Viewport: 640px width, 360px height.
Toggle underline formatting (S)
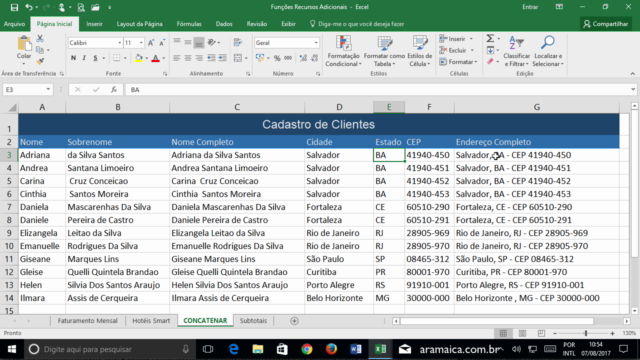pyautogui.click(x=95, y=58)
